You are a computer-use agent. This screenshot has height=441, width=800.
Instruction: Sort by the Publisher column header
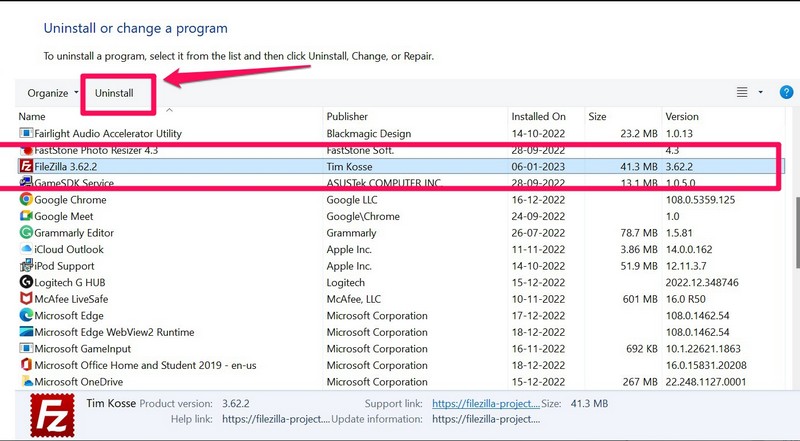349,117
